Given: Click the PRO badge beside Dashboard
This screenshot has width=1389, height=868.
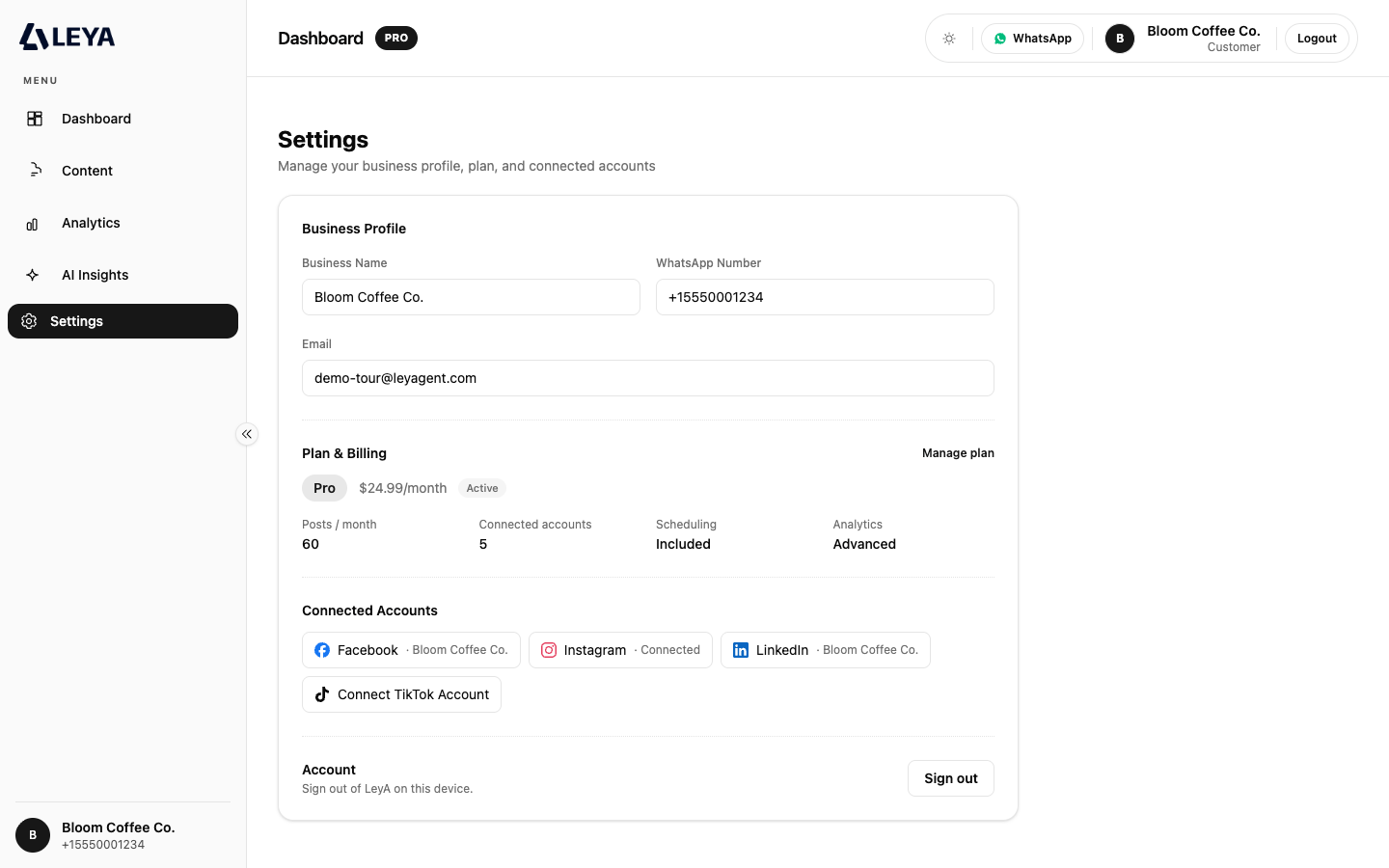Looking at the screenshot, I should tap(396, 39).
